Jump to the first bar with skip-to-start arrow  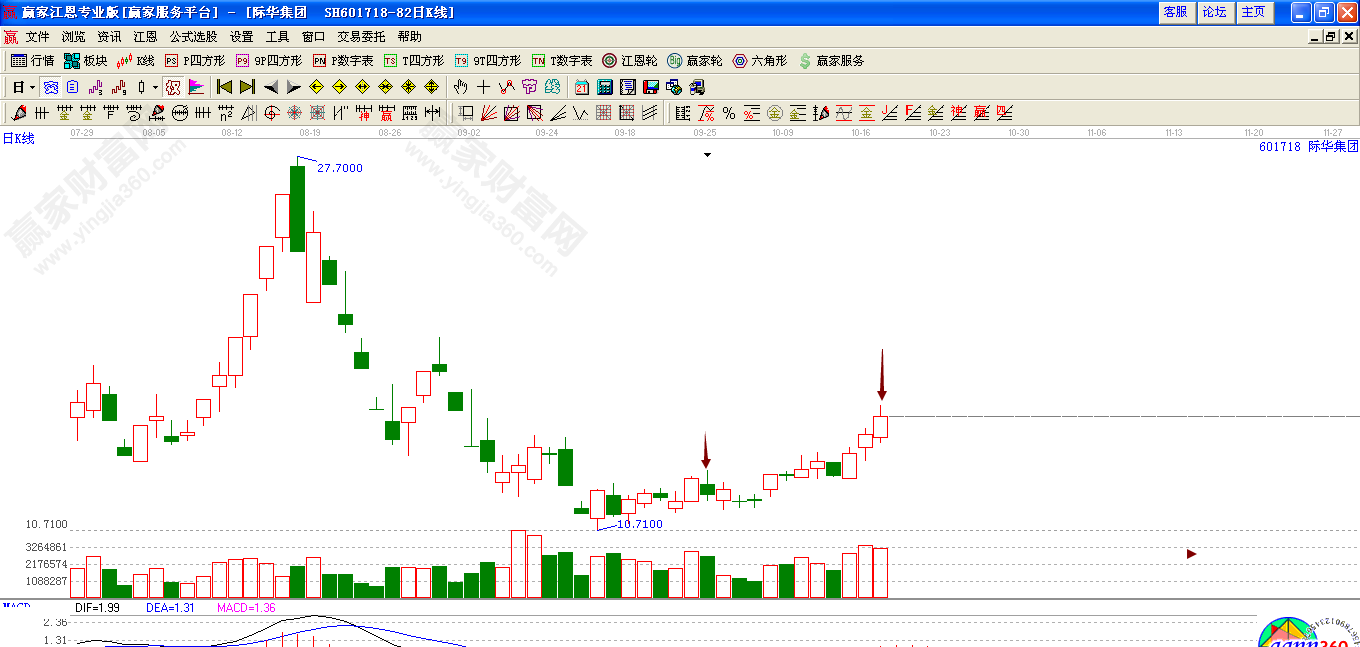(x=224, y=87)
